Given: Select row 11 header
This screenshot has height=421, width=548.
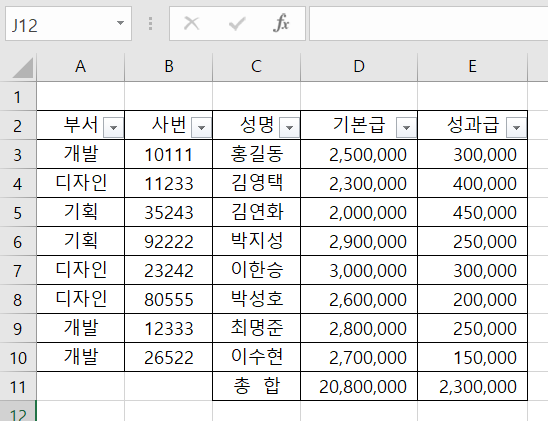Looking at the screenshot, I should coord(18,386).
